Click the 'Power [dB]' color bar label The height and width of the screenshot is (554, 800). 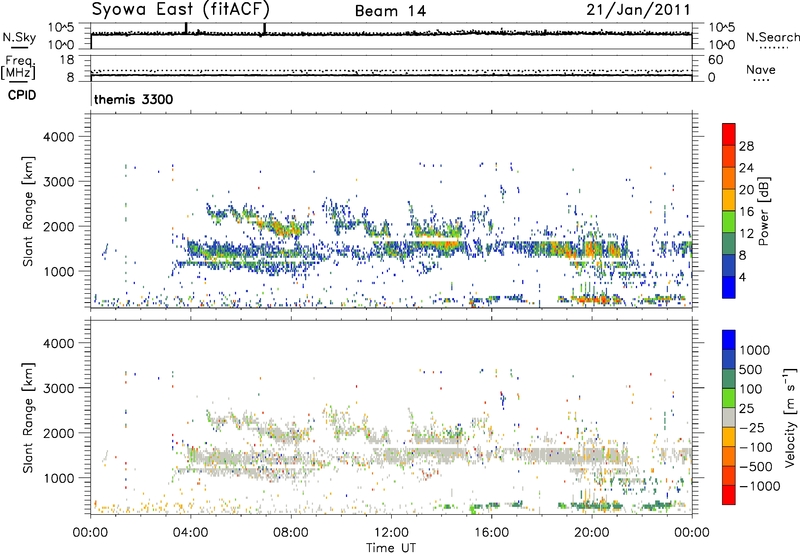click(x=763, y=211)
